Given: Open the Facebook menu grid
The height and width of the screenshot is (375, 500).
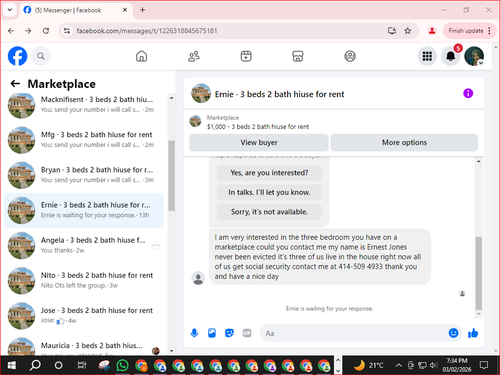Looking at the screenshot, I should [427, 56].
